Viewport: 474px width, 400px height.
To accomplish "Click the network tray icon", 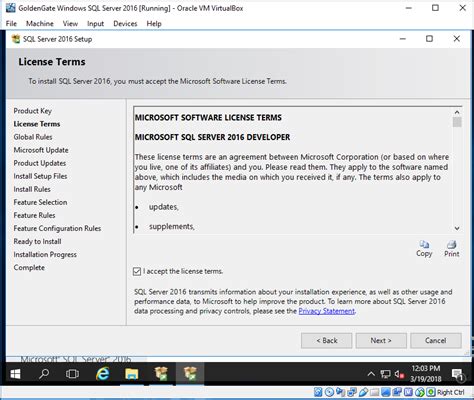I will coord(386,374).
